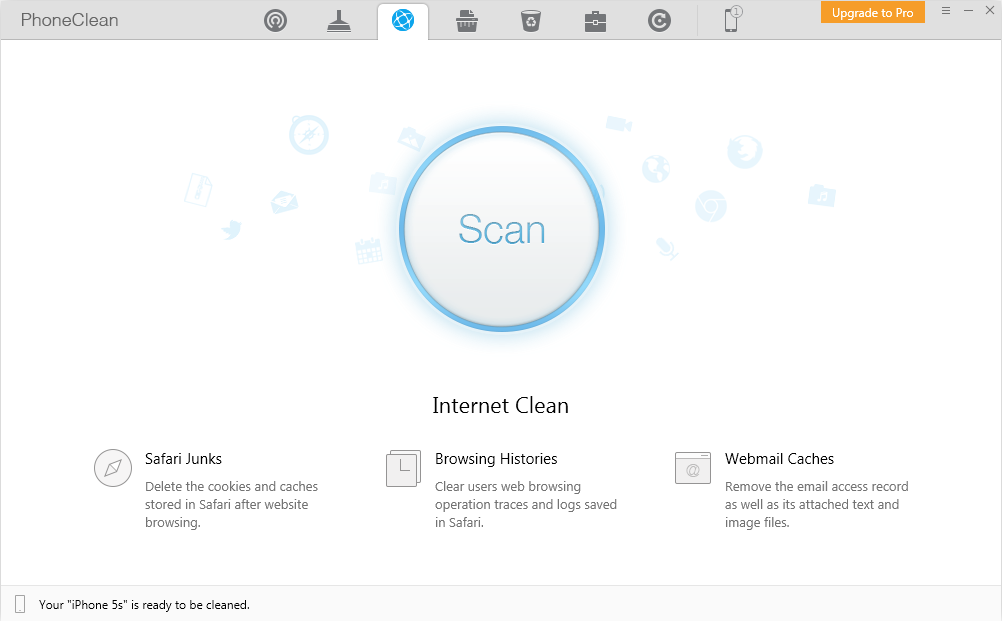Click the Internet Clean title text
This screenshot has height=621, width=1002.
500,406
